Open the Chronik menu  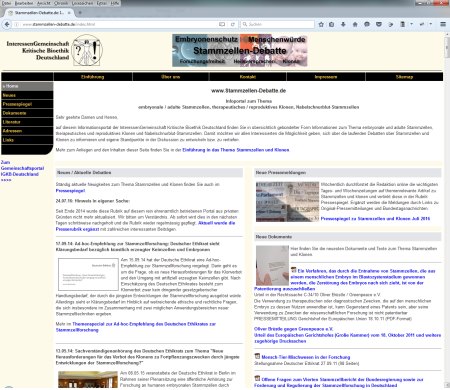(61, 3)
